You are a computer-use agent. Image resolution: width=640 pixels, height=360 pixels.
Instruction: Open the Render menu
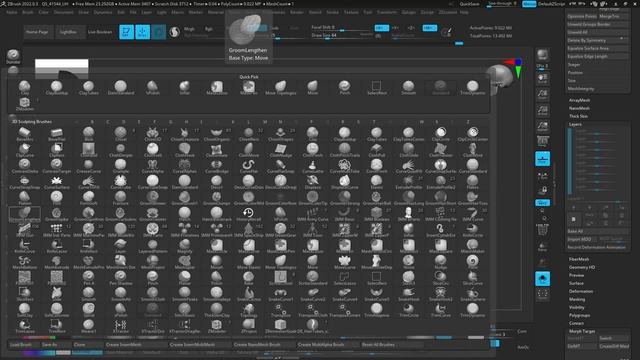point(296,12)
